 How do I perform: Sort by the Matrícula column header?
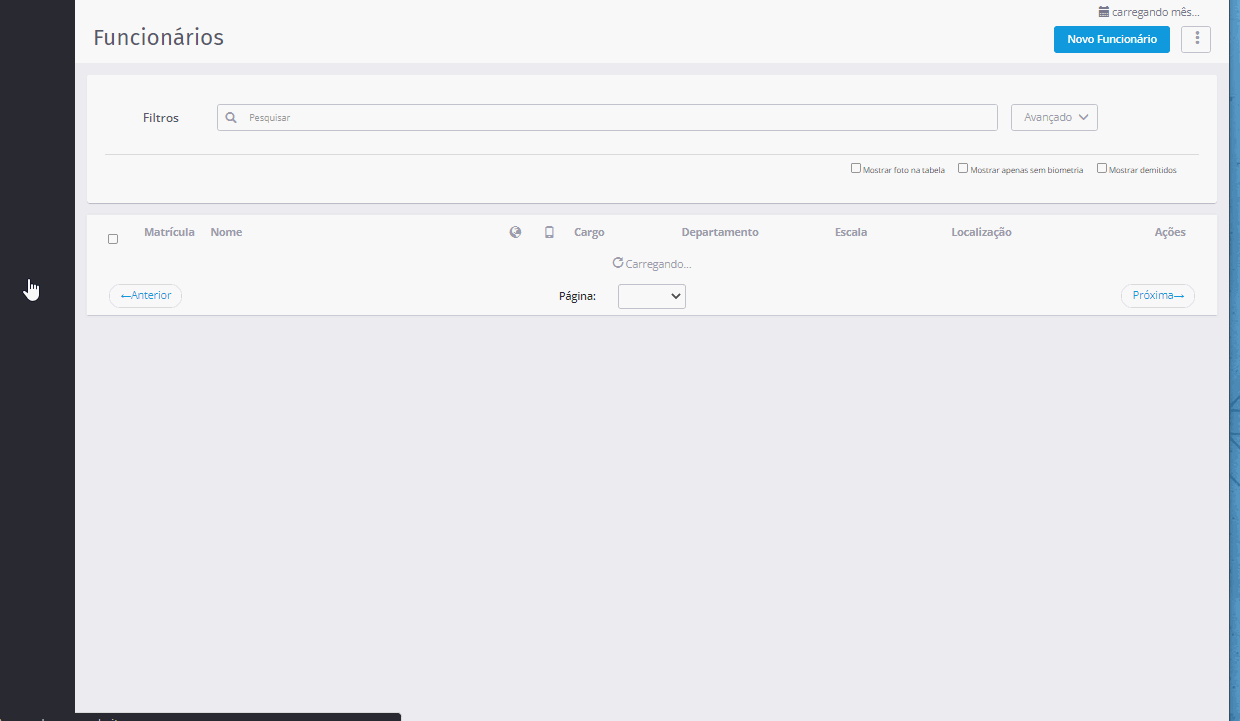click(x=169, y=232)
